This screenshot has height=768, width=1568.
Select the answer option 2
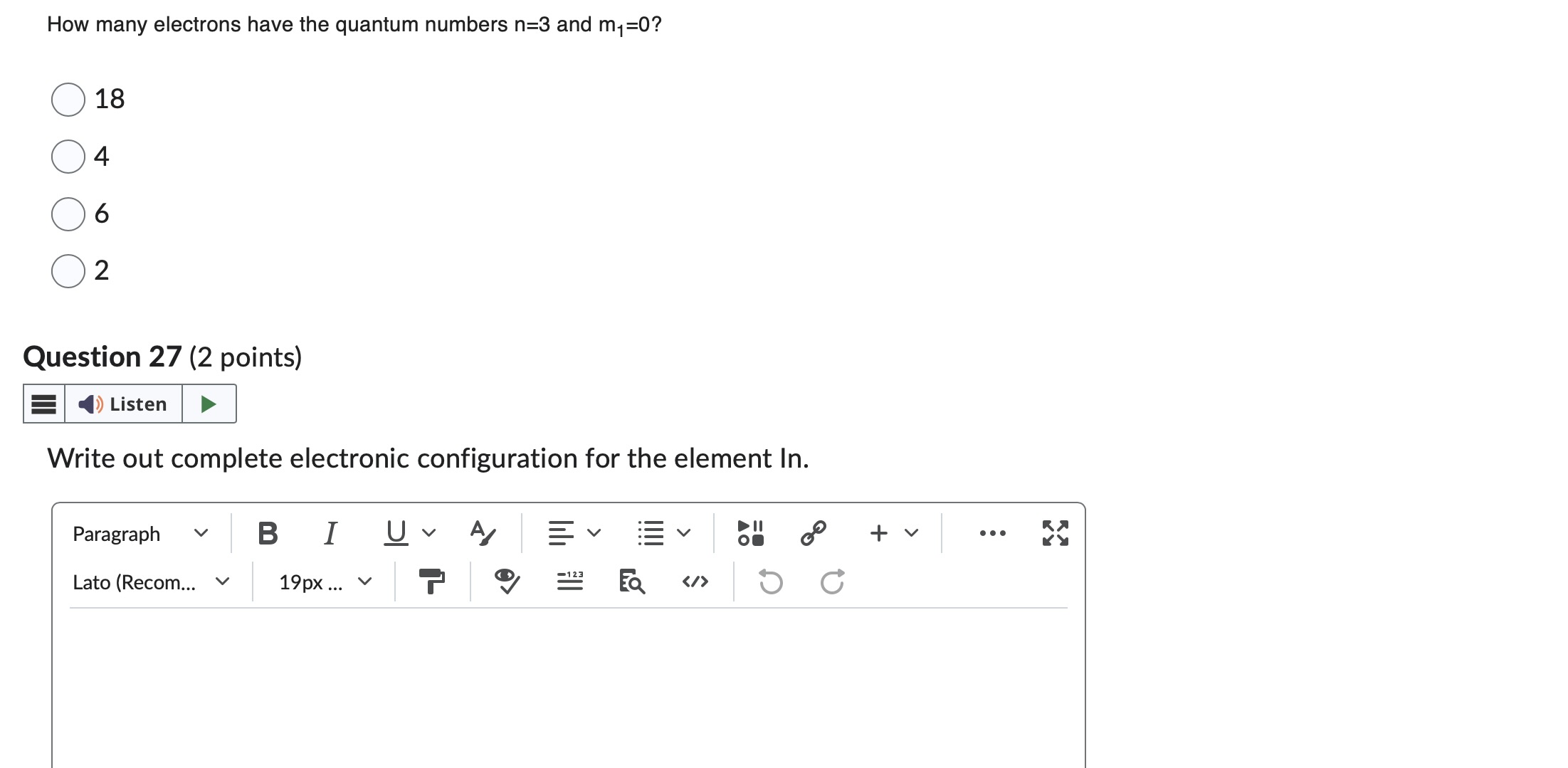point(68,270)
